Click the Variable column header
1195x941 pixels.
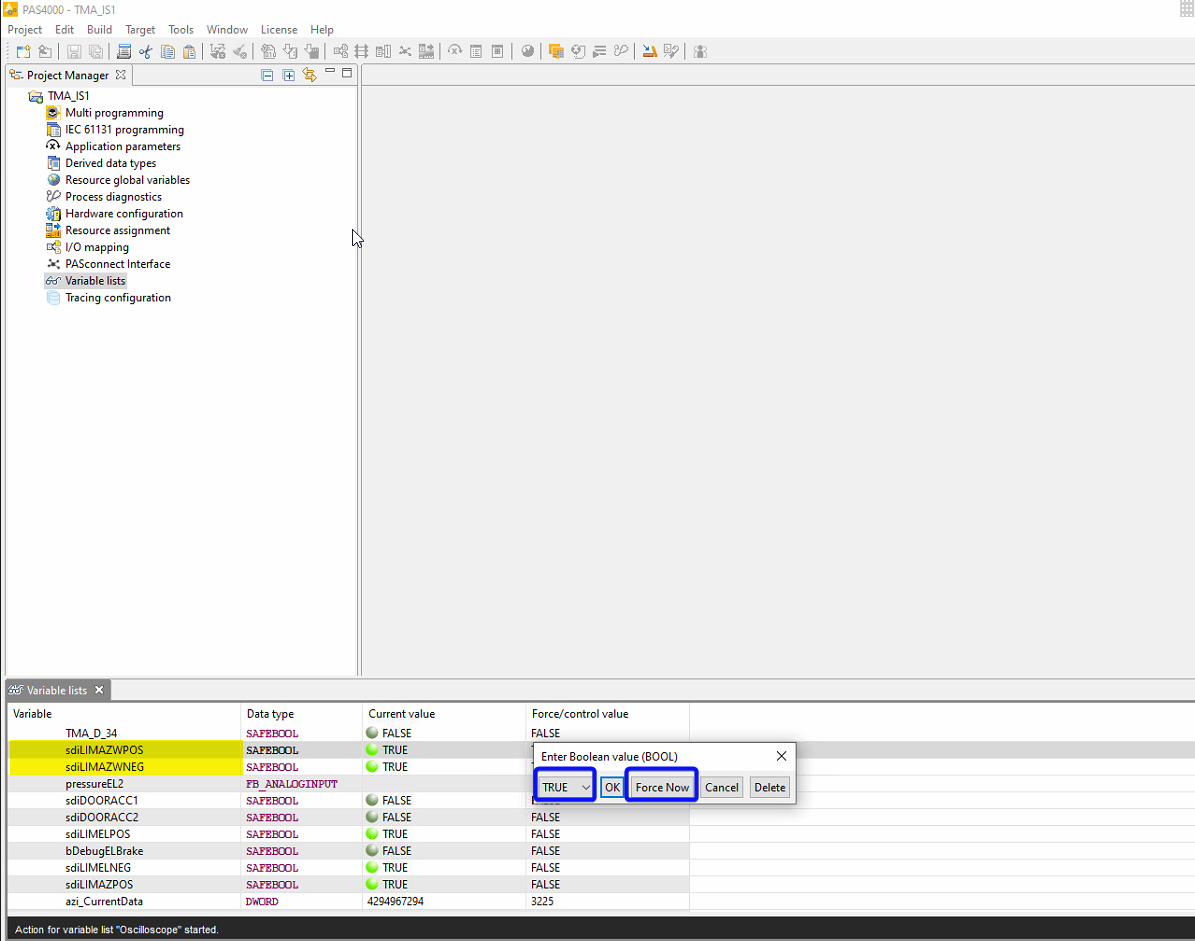(123, 714)
